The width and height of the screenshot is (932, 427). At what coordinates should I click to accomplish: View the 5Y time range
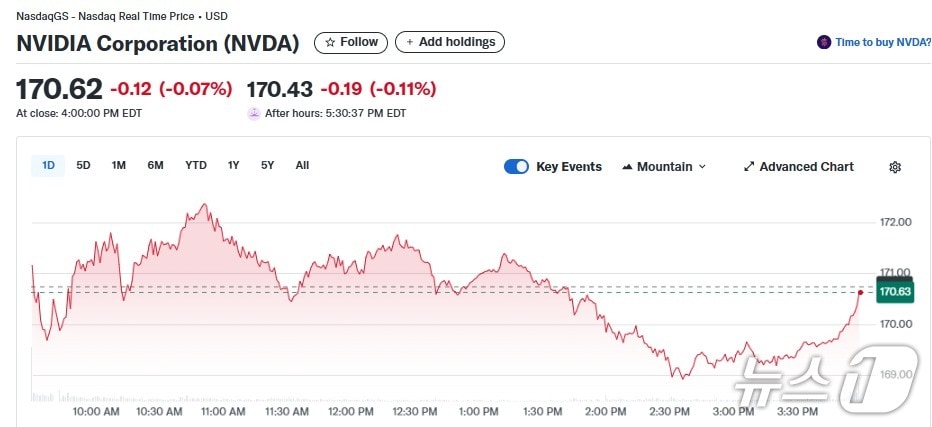click(x=268, y=166)
